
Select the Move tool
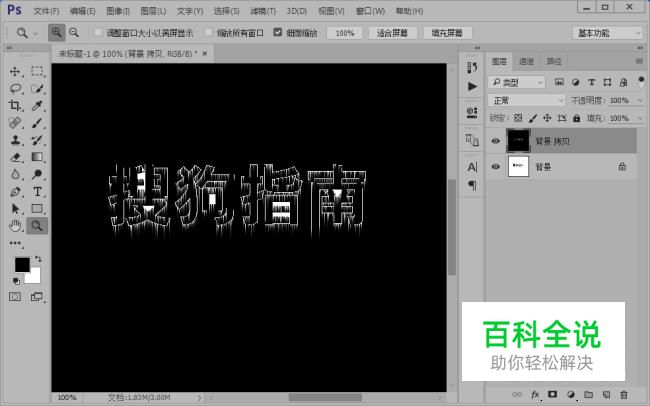coord(15,71)
